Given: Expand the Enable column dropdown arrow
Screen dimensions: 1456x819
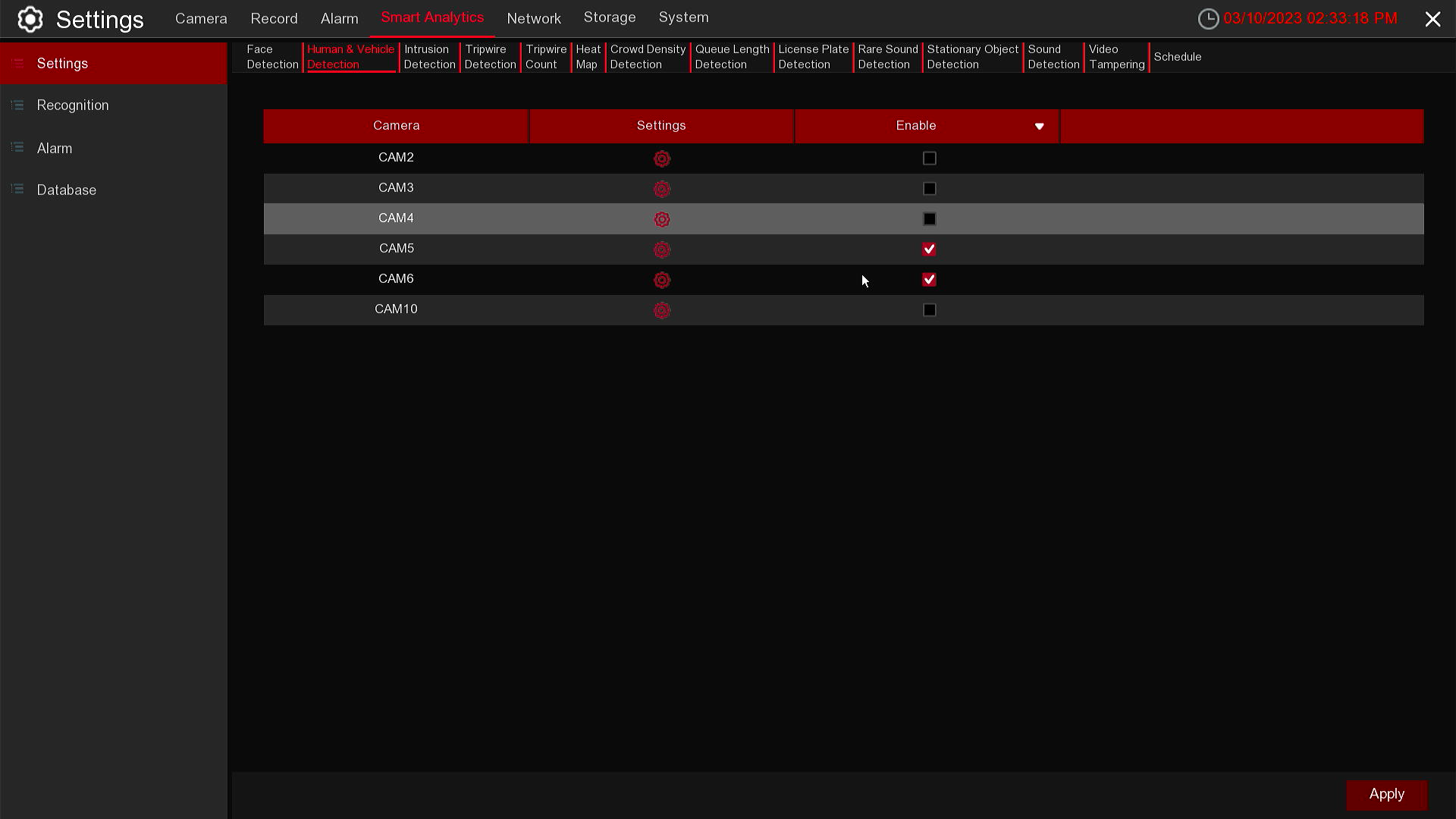Looking at the screenshot, I should point(1039,127).
